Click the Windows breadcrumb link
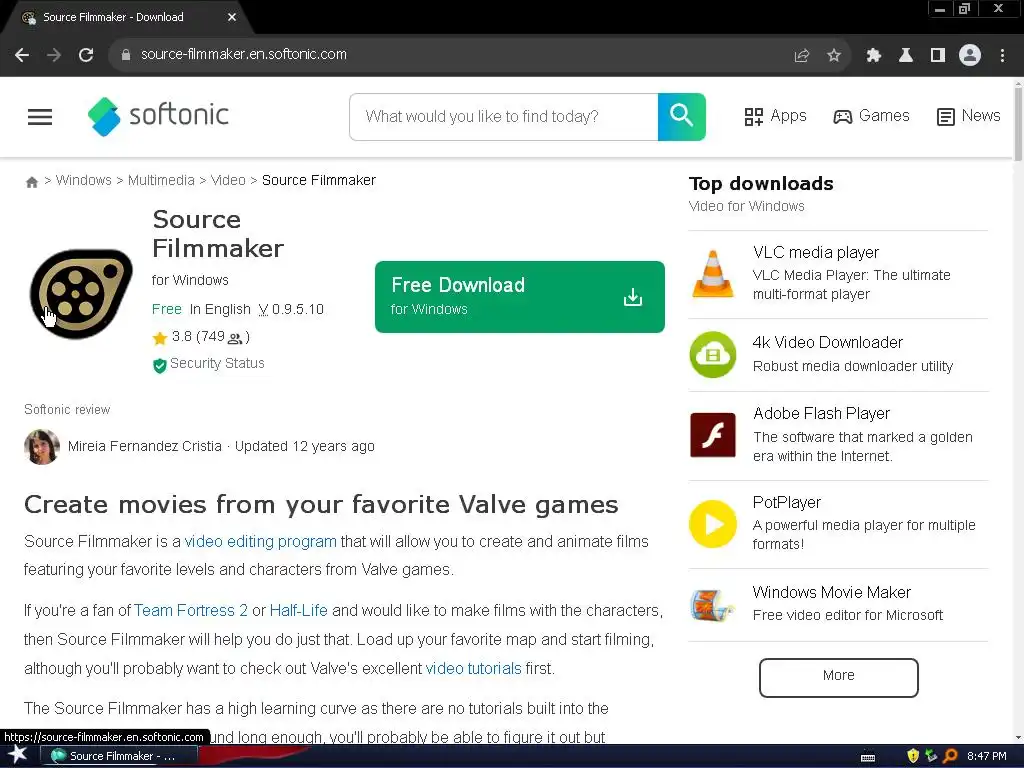This screenshot has width=1024, height=768. tap(84, 180)
